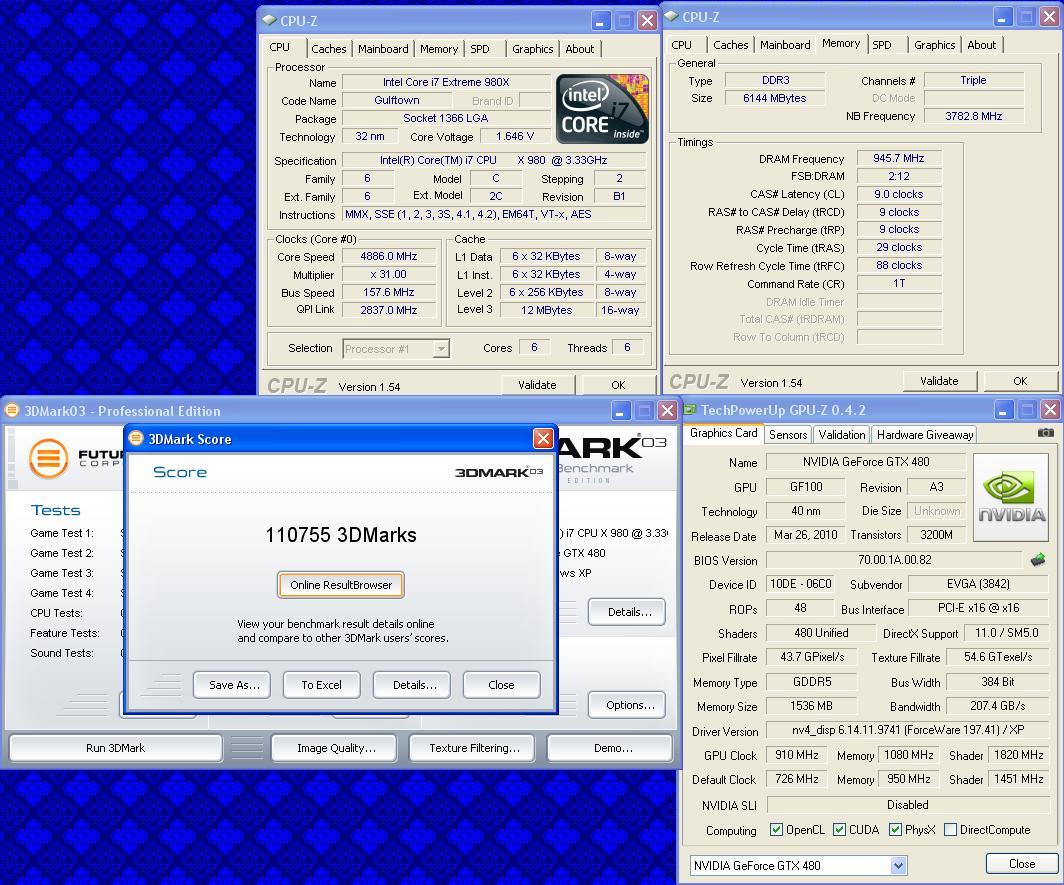The width and height of the screenshot is (1064, 885).
Task: Open Hardware Giveaway tab in GPU-Z
Action: pos(924,434)
